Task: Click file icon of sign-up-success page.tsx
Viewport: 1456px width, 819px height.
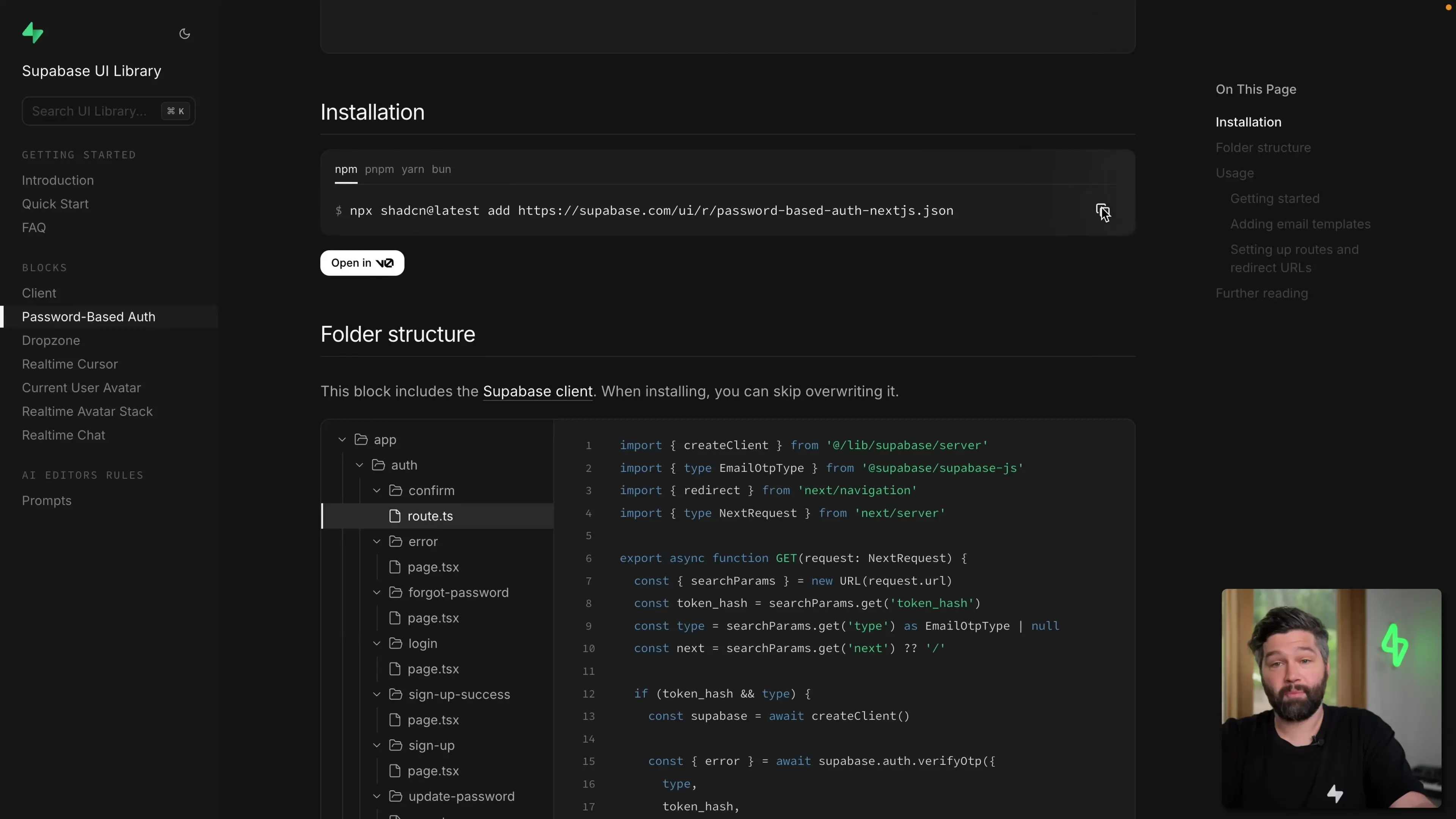Action: pos(395,720)
